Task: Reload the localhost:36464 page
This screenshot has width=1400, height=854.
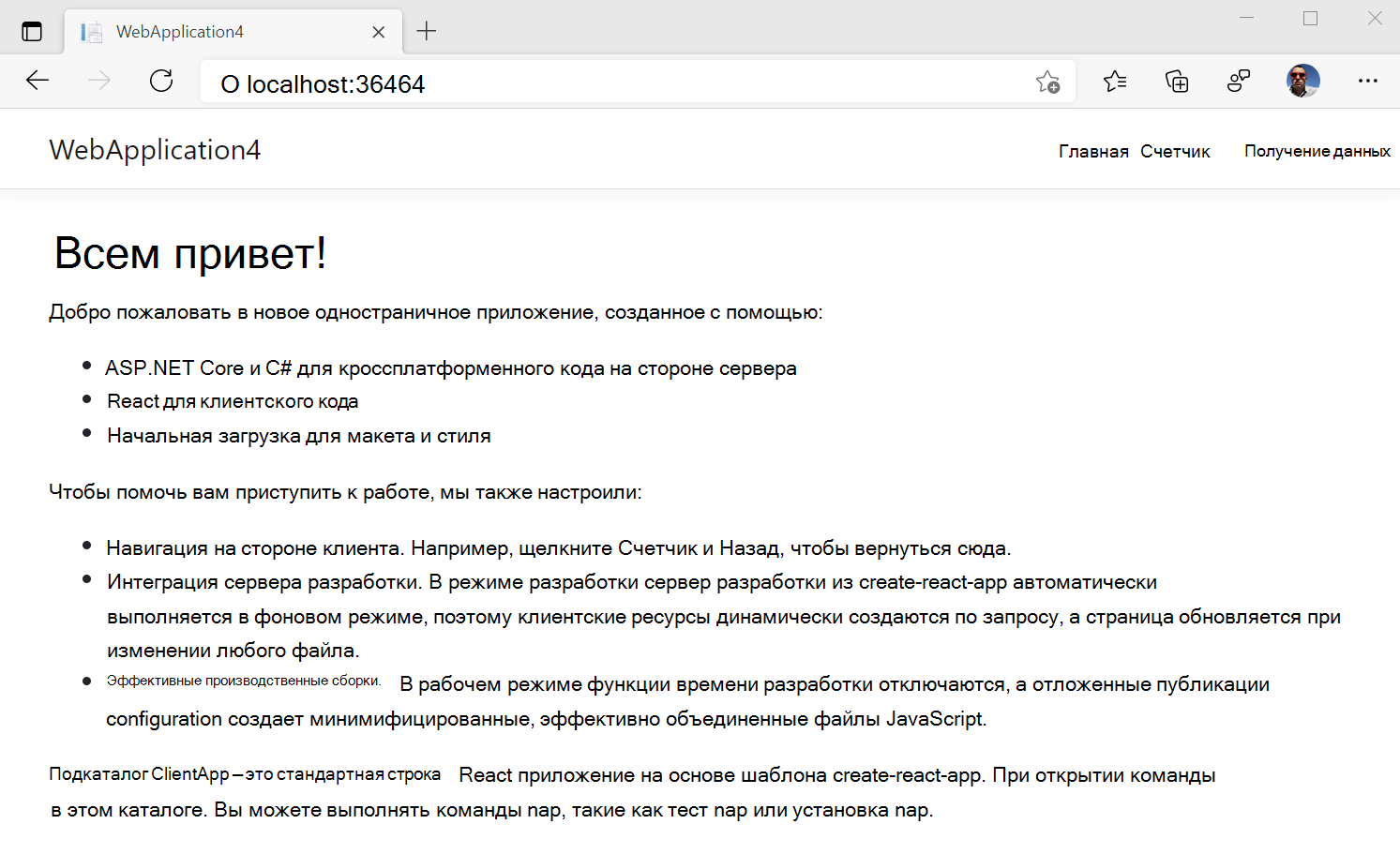Action: coord(160,81)
